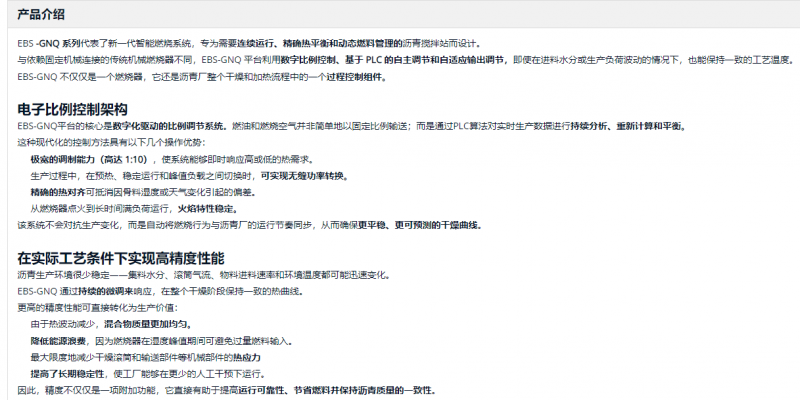
Task: Click the line starting 该系统不会对抗生产变化
Action: point(250,225)
